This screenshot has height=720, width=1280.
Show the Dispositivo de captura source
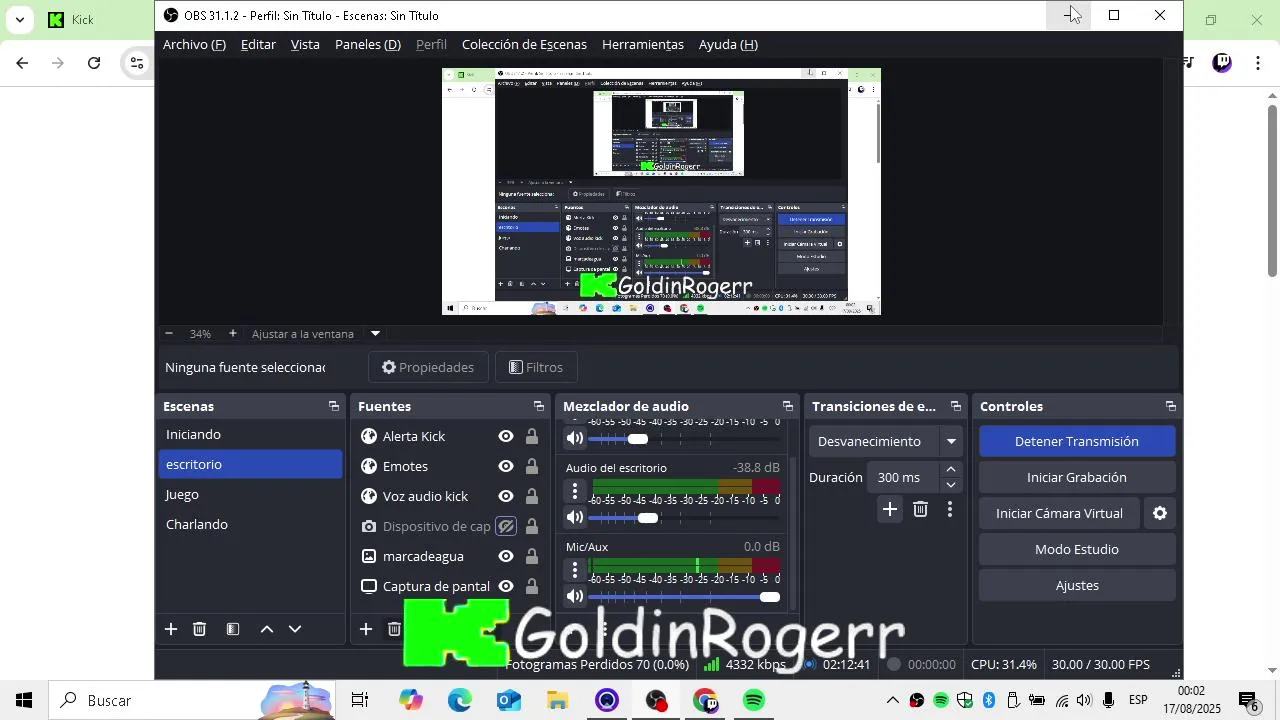(506, 526)
